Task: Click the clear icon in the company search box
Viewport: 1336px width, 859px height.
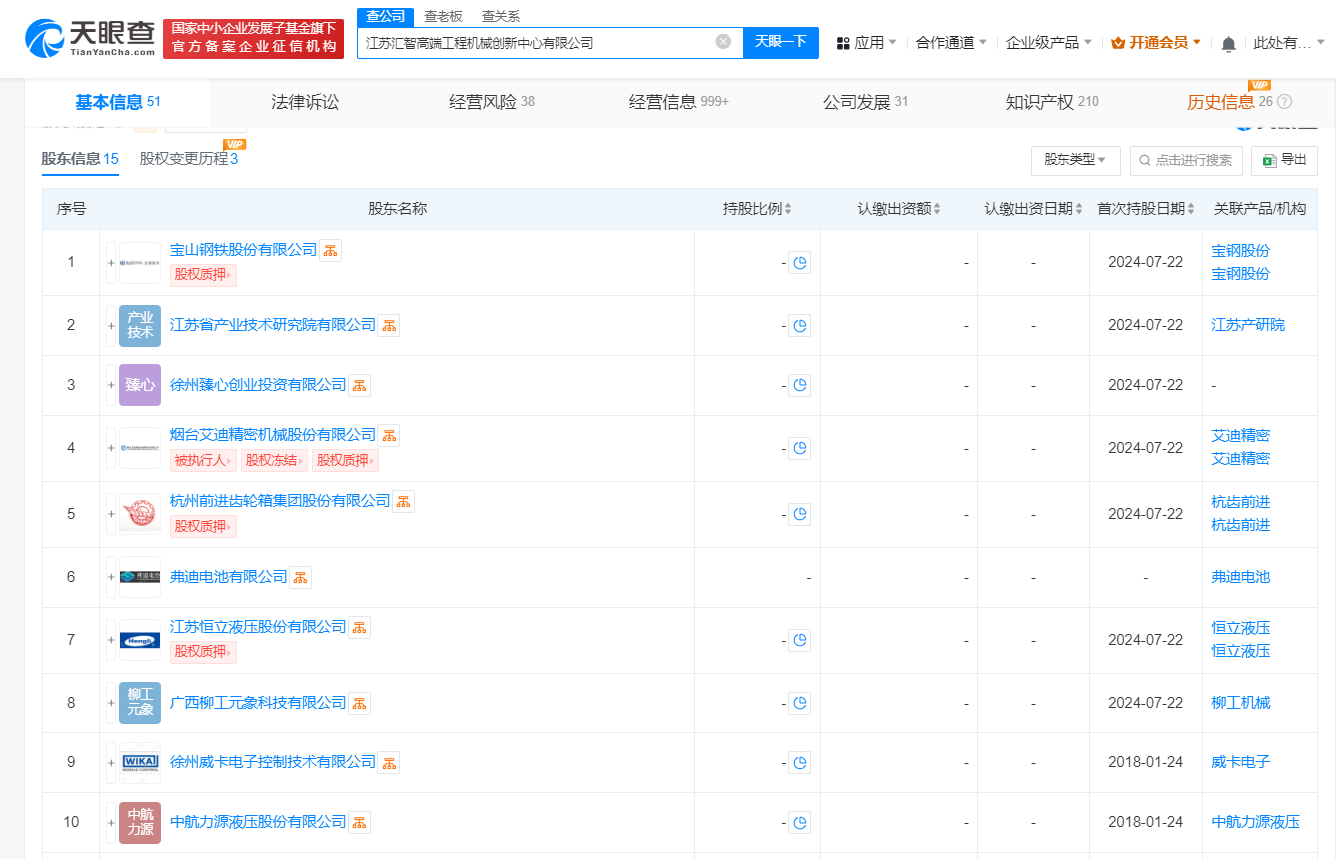Action: click(x=723, y=41)
